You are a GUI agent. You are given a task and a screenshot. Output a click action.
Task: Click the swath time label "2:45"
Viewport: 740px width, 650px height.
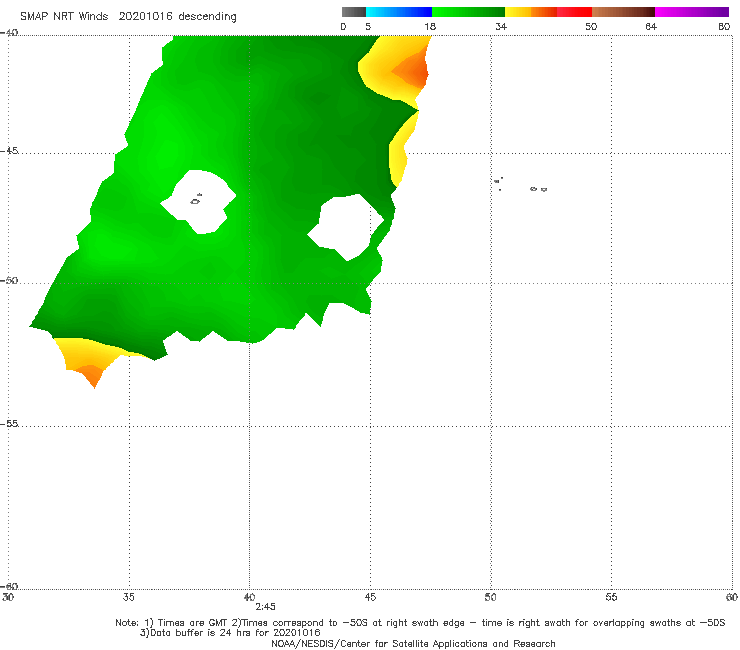click(x=265, y=607)
